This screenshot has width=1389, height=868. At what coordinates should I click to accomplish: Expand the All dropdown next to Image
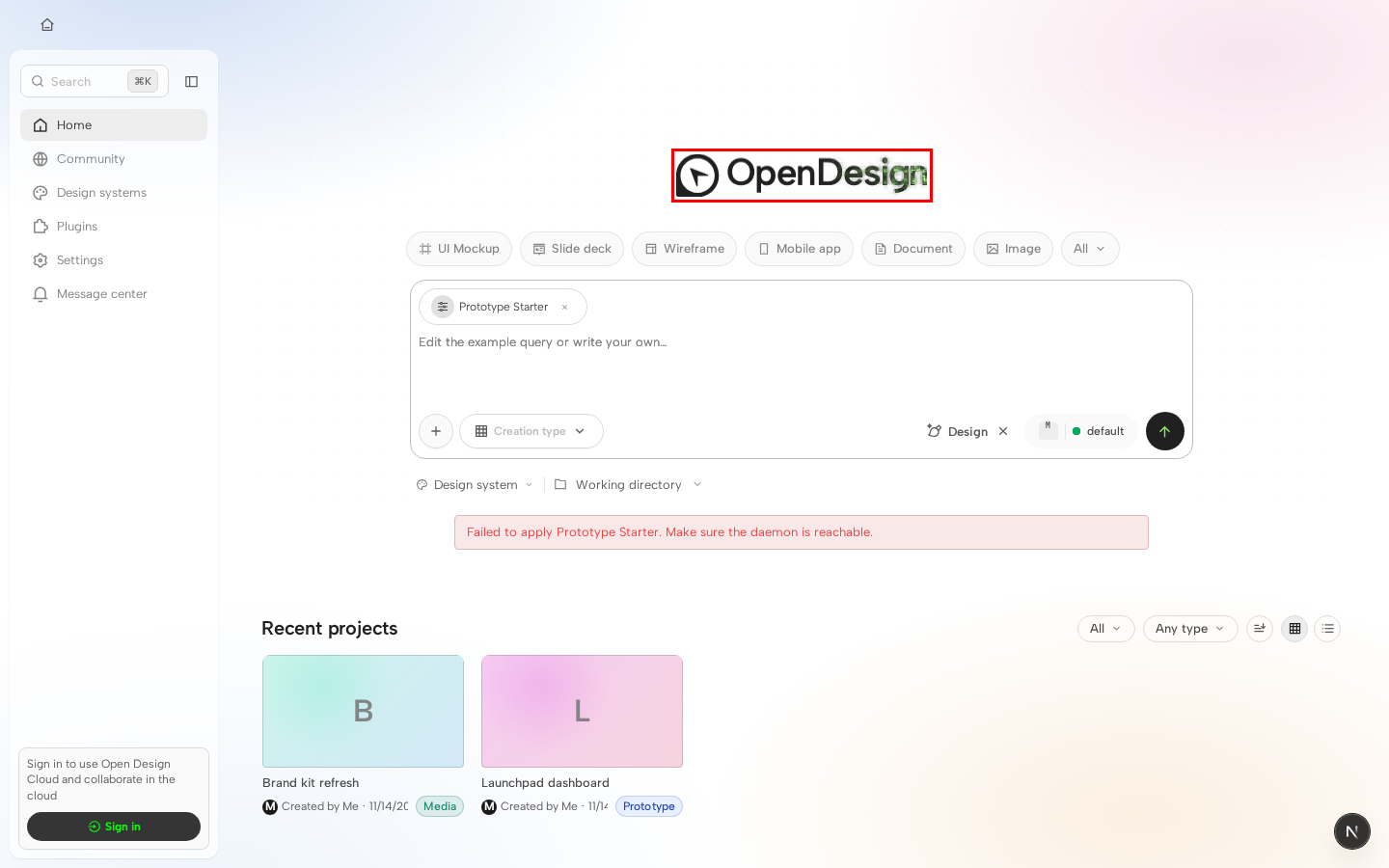coord(1090,249)
